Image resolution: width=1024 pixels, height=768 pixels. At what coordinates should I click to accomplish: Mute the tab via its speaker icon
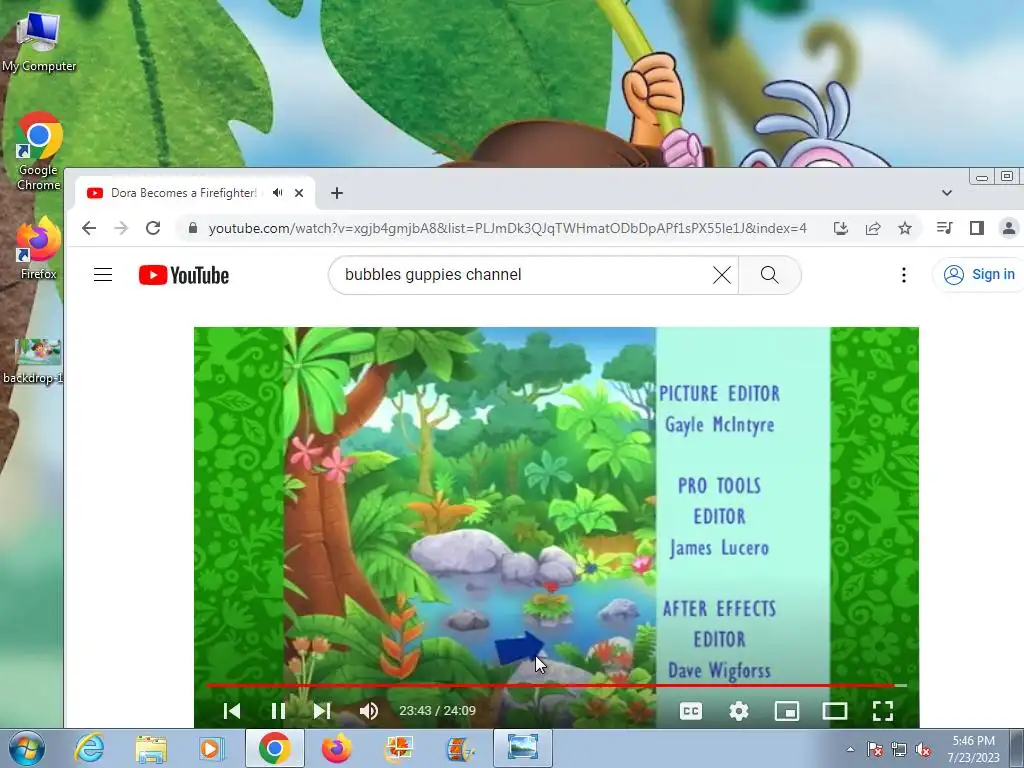pyautogui.click(x=278, y=193)
